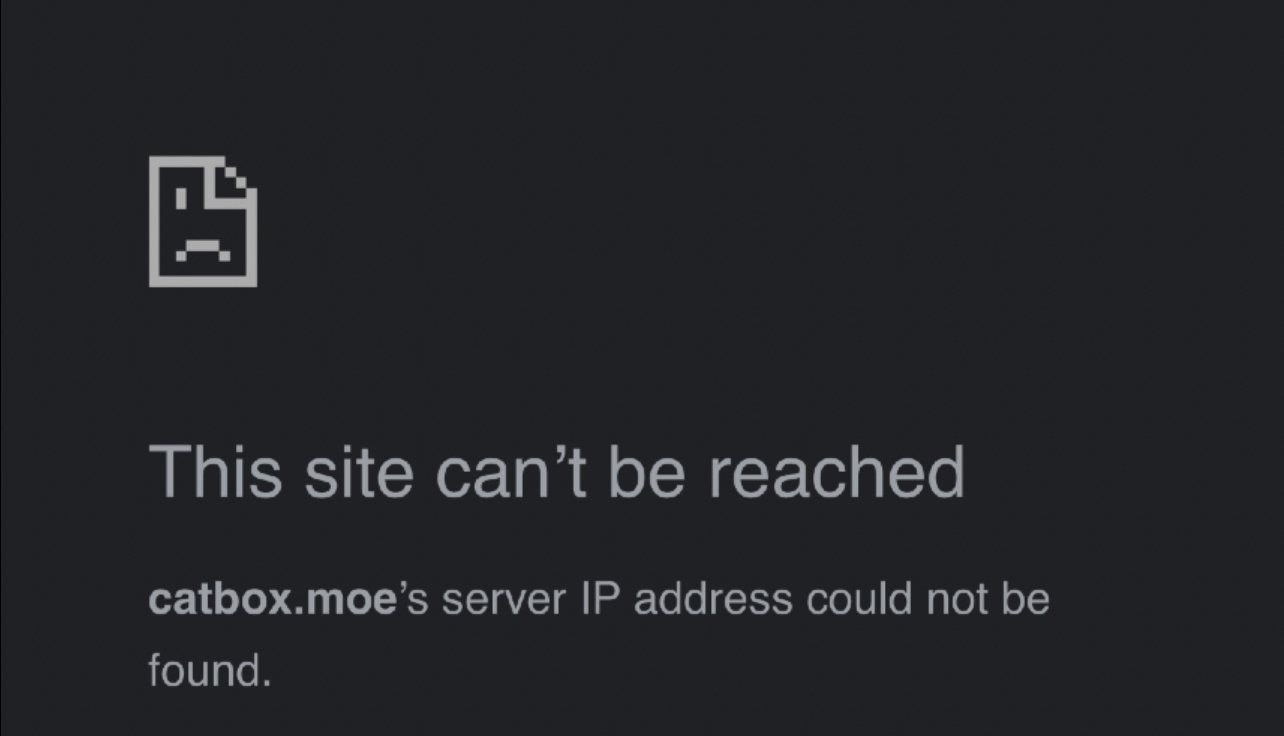Viewport: 1284px width, 736px height.
Task: Click the "This site can't be reached" heading
Action: (x=556, y=471)
